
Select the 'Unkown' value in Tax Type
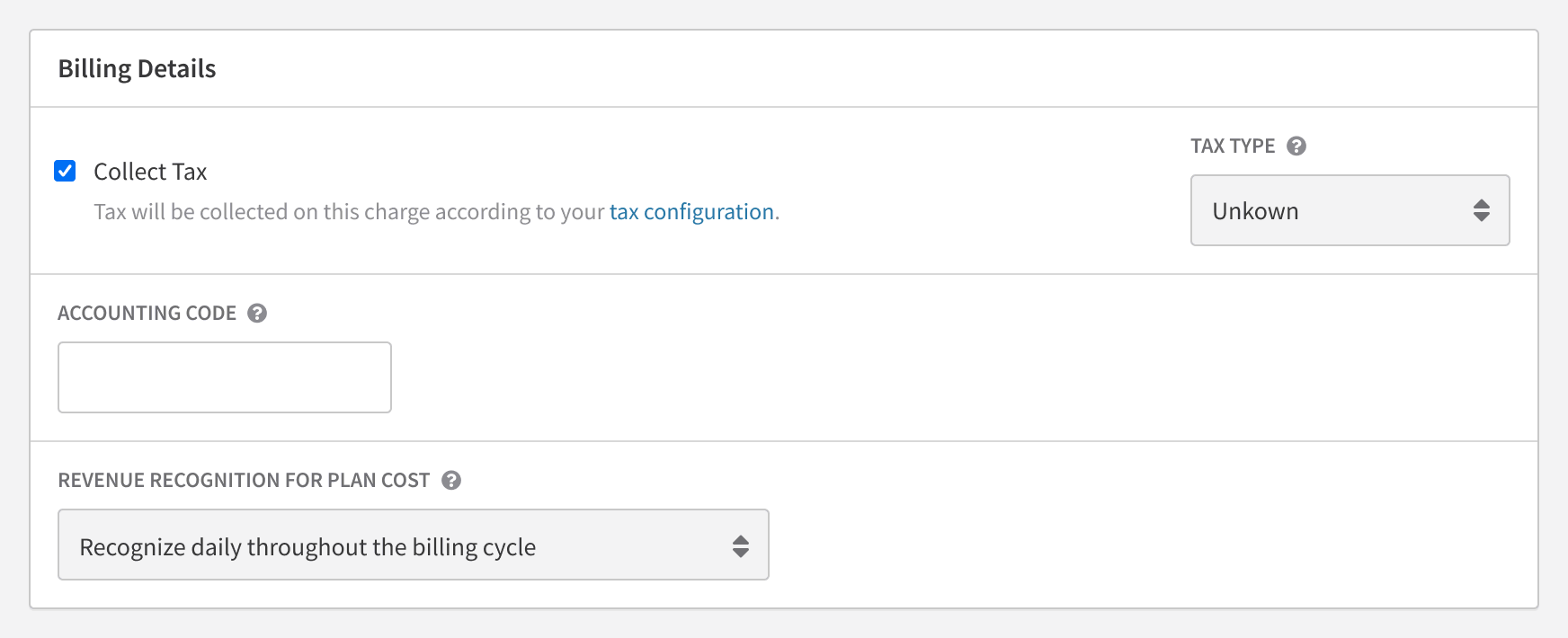pos(1255,211)
